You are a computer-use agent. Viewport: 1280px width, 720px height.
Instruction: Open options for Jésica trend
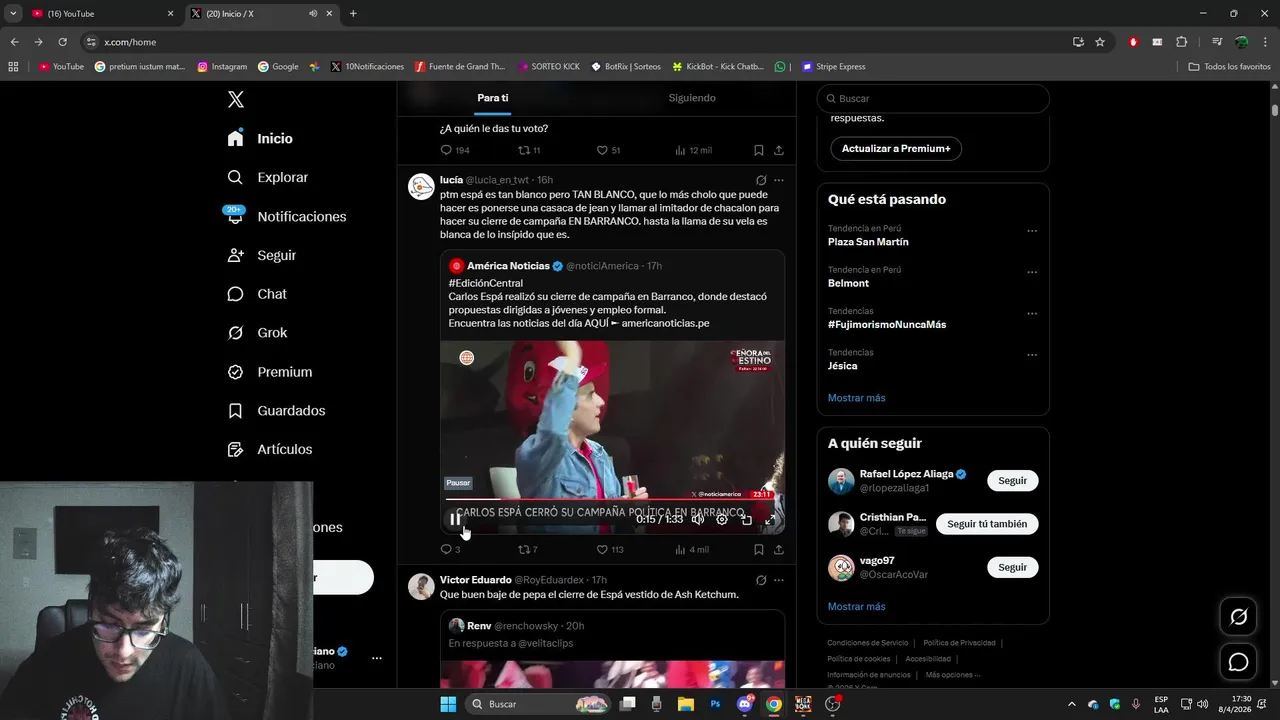1032,355
